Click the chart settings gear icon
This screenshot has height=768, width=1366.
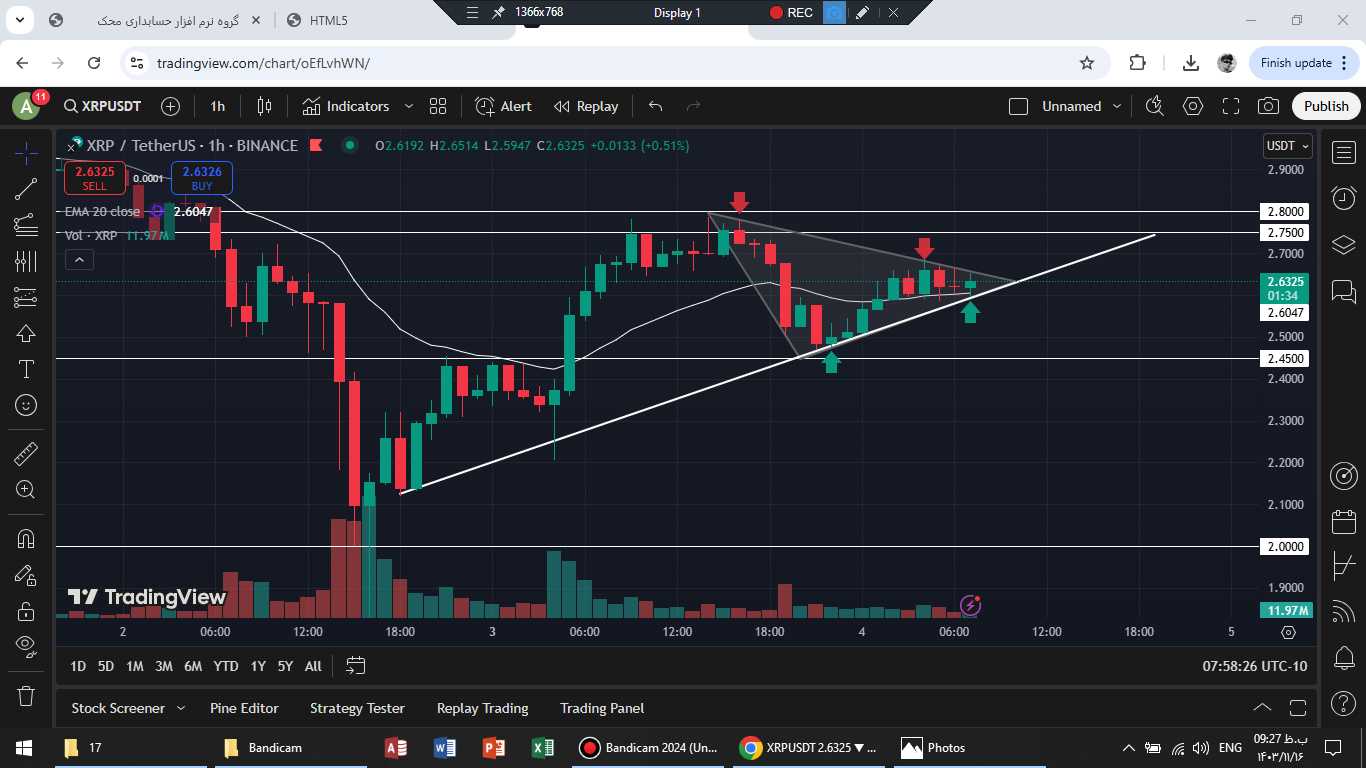click(x=1193, y=106)
